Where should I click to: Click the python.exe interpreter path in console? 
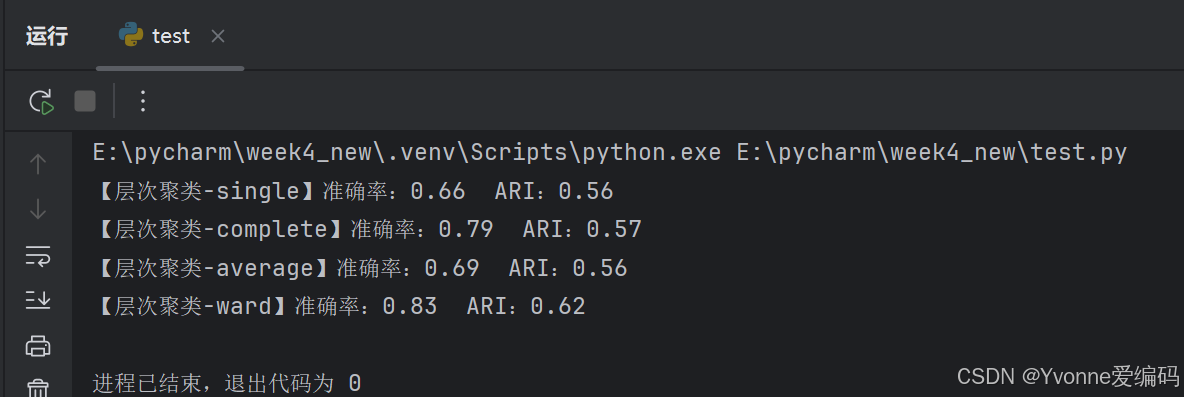coord(408,153)
